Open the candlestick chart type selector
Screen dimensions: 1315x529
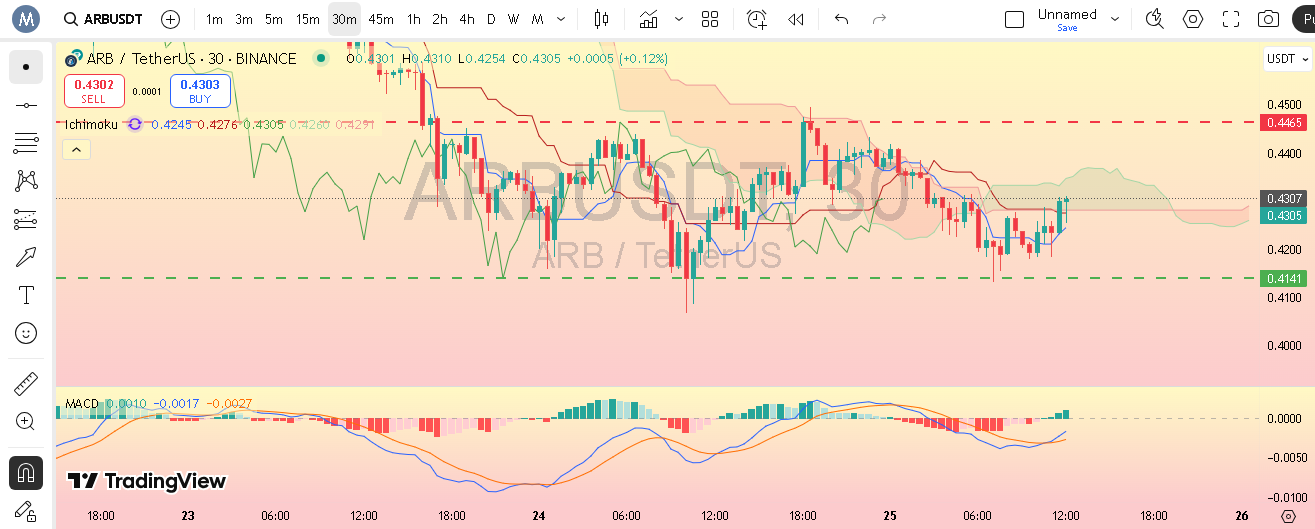(x=601, y=19)
